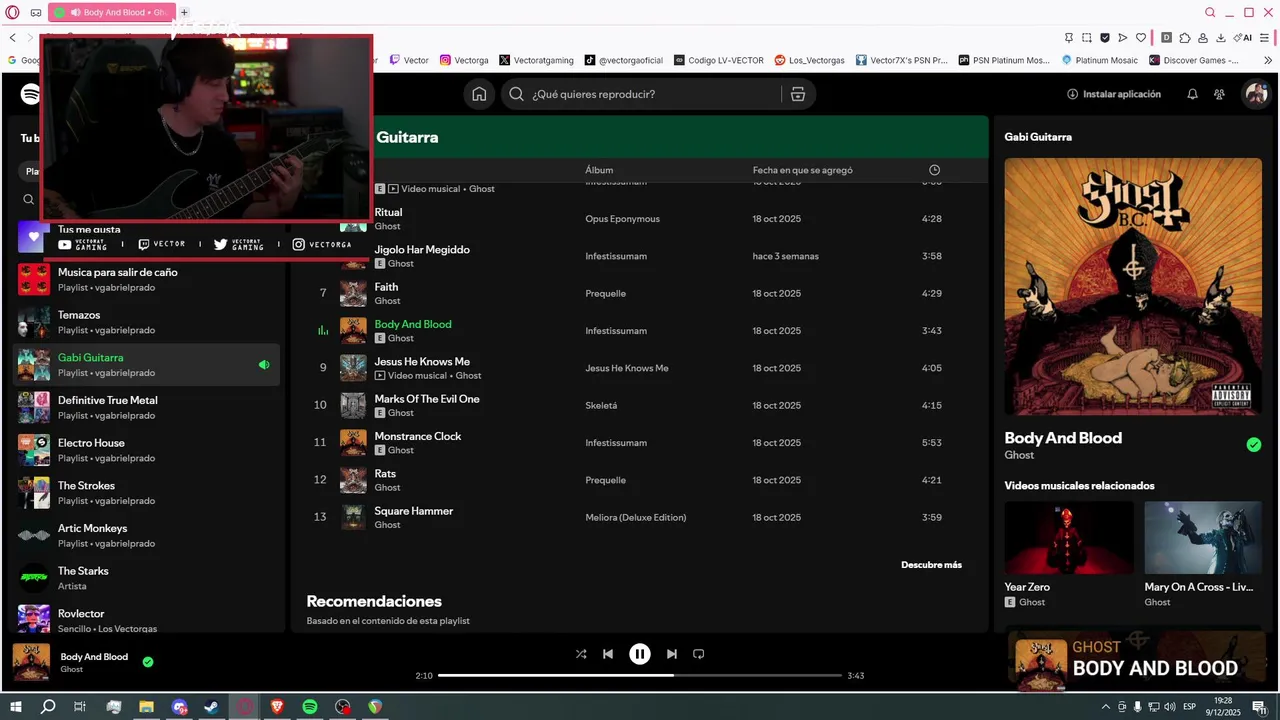The width and height of the screenshot is (1280, 720).
Task: Open the Musica para salir de caño playlist
Action: click(x=146, y=280)
